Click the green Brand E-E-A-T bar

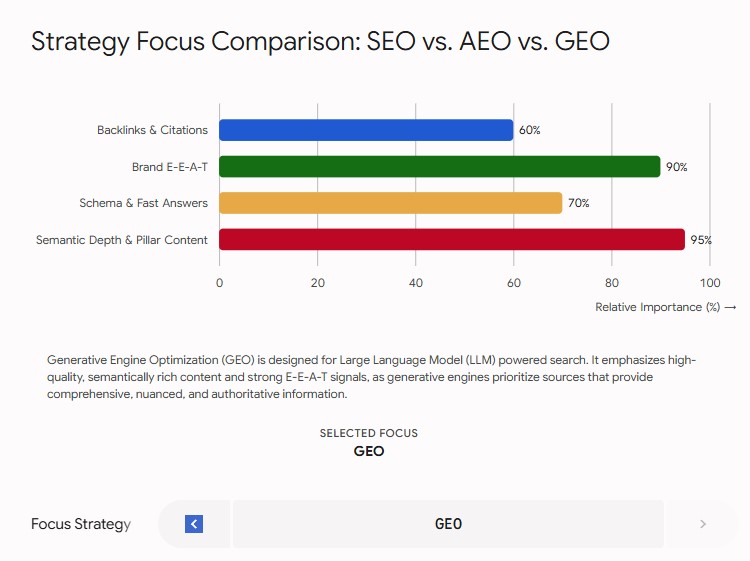pos(440,166)
